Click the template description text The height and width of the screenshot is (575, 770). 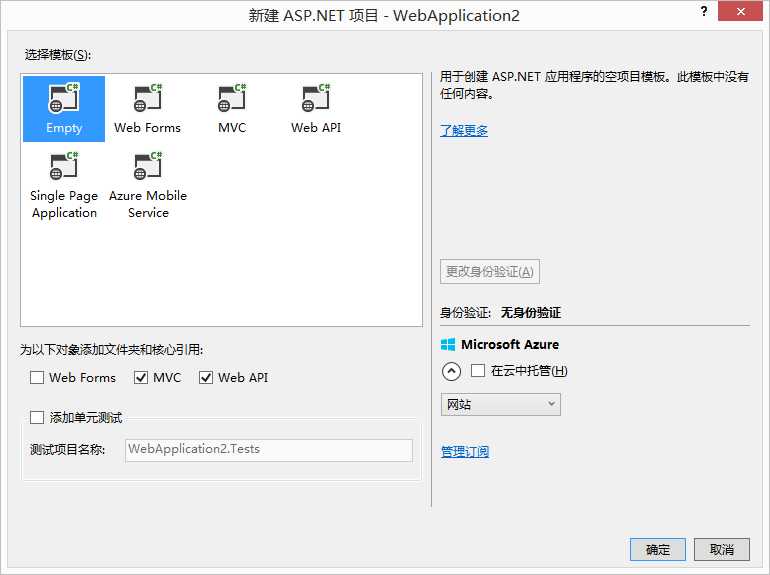[594, 85]
